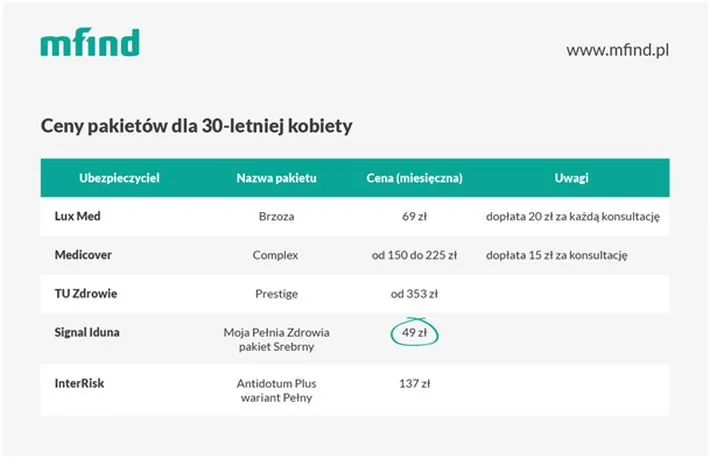Click the Brzoza package name
710x459 pixels.
276,216
